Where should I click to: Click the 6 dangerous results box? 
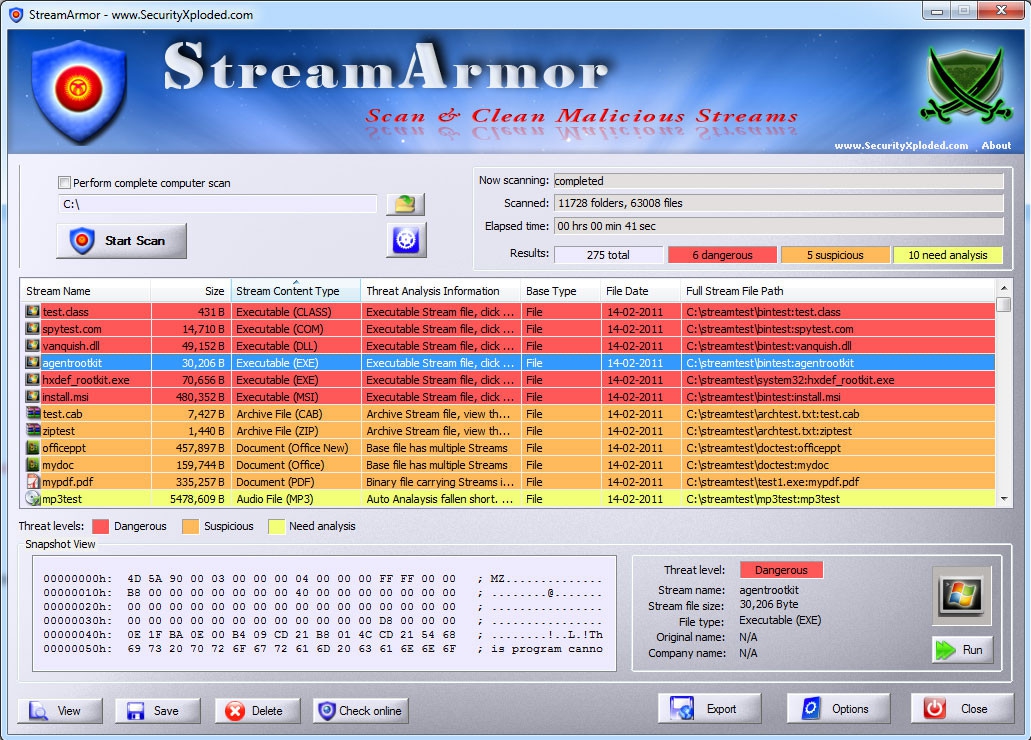(722, 255)
